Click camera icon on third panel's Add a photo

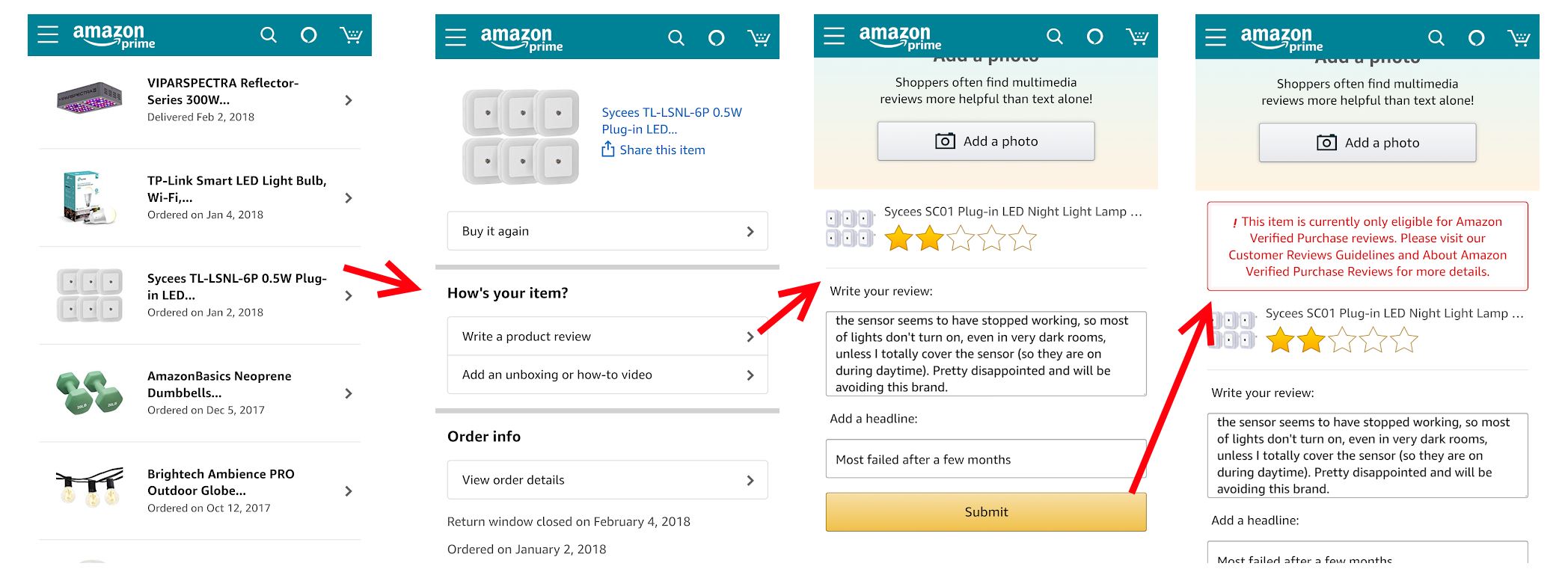pos(945,141)
